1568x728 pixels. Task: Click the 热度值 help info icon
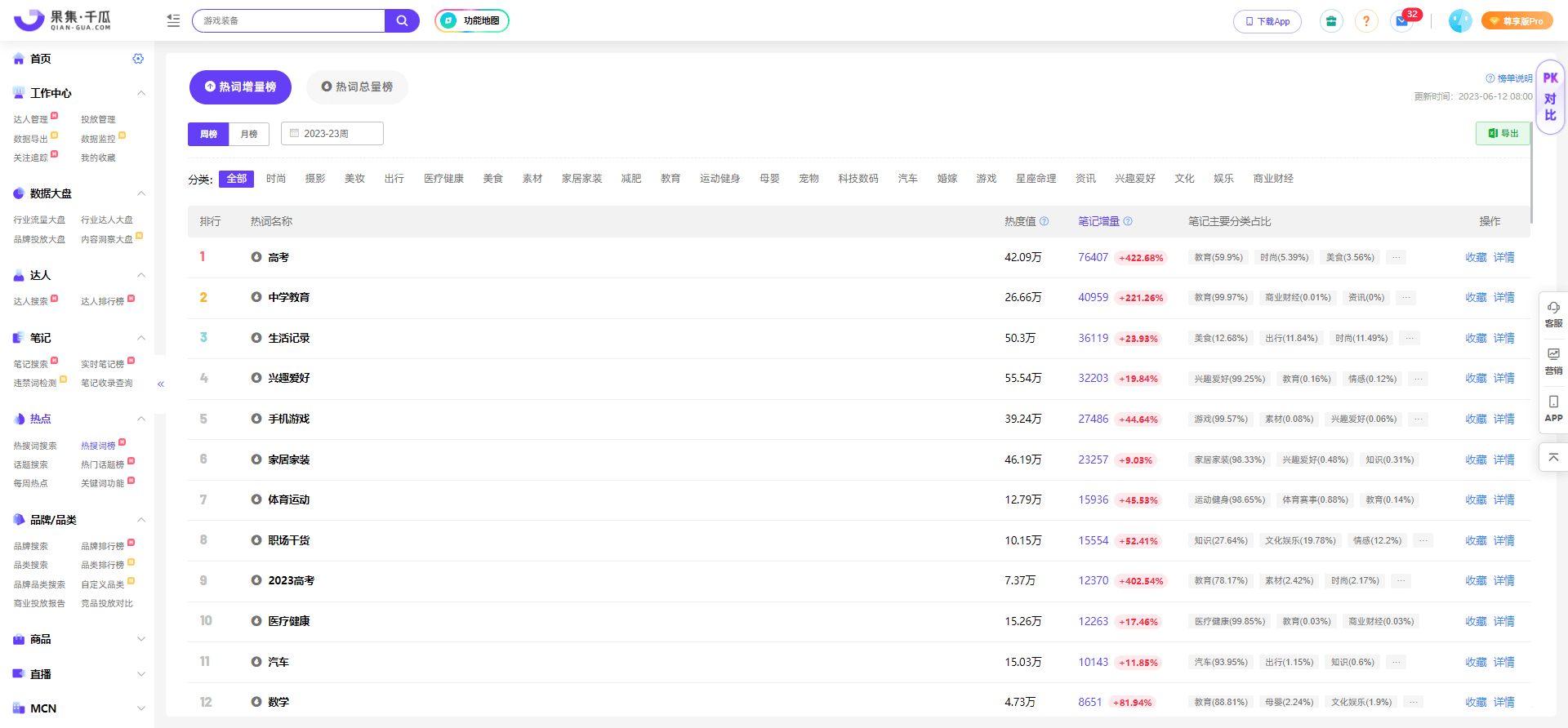pos(1044,221)
